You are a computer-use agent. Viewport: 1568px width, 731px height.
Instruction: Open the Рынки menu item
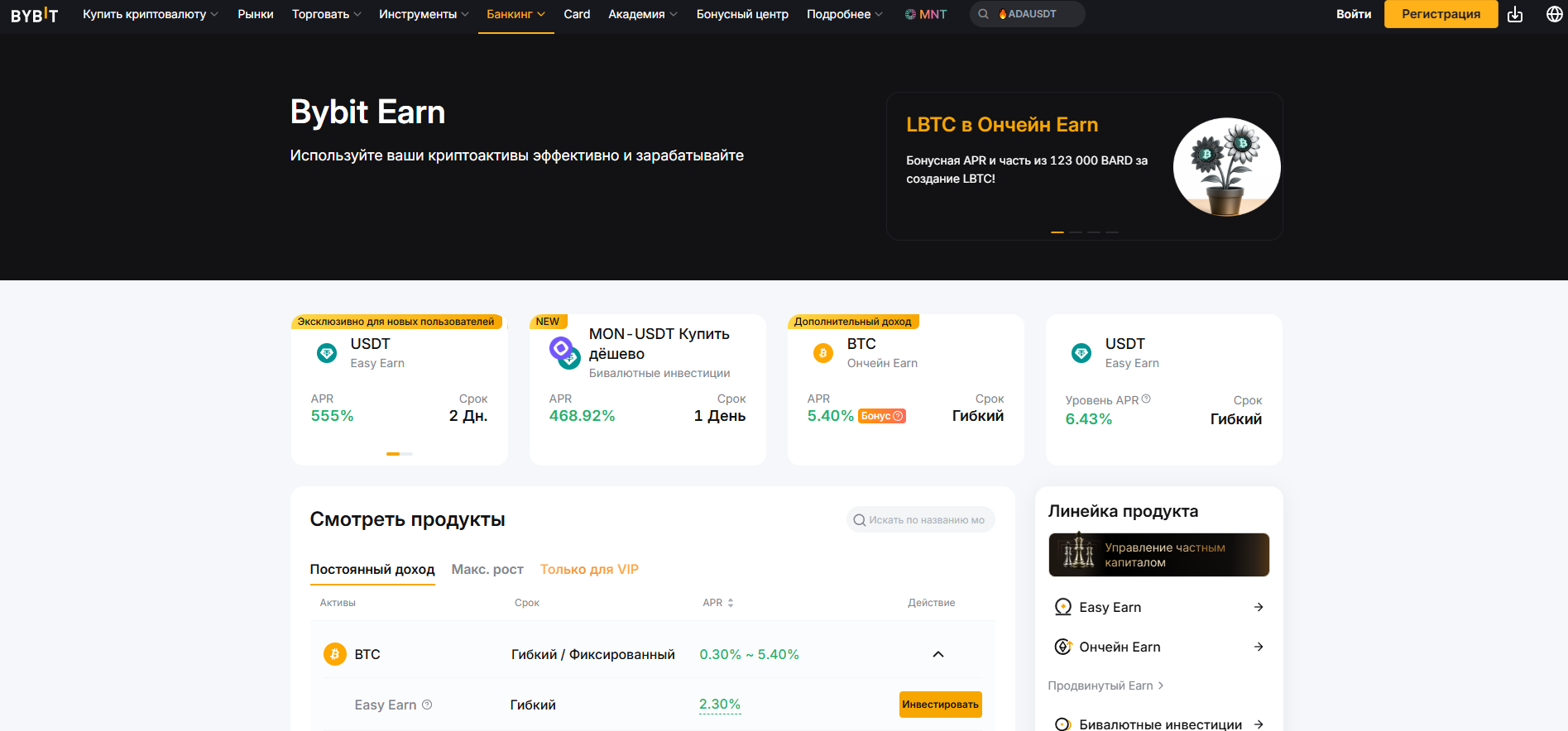[x=256, y=14]
